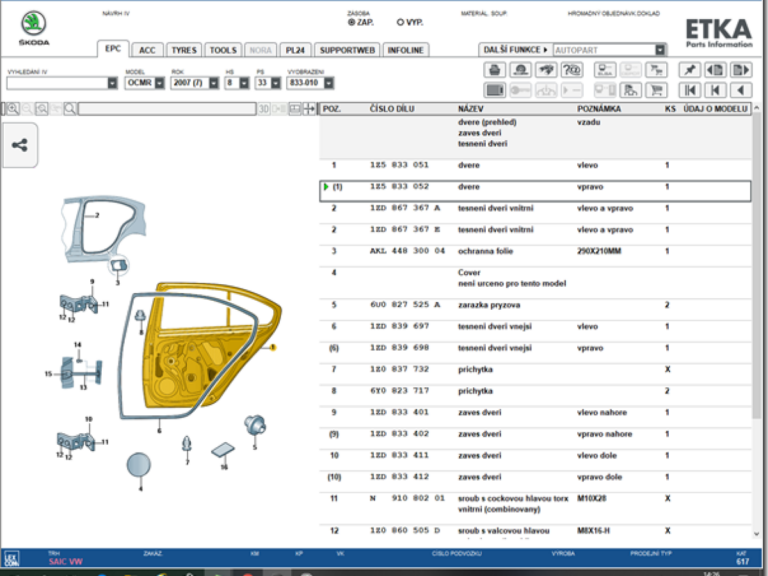Open the AUTOPART dropdown arrow
This screenshot has height=576, width=768.
click(x=660, y=49)
